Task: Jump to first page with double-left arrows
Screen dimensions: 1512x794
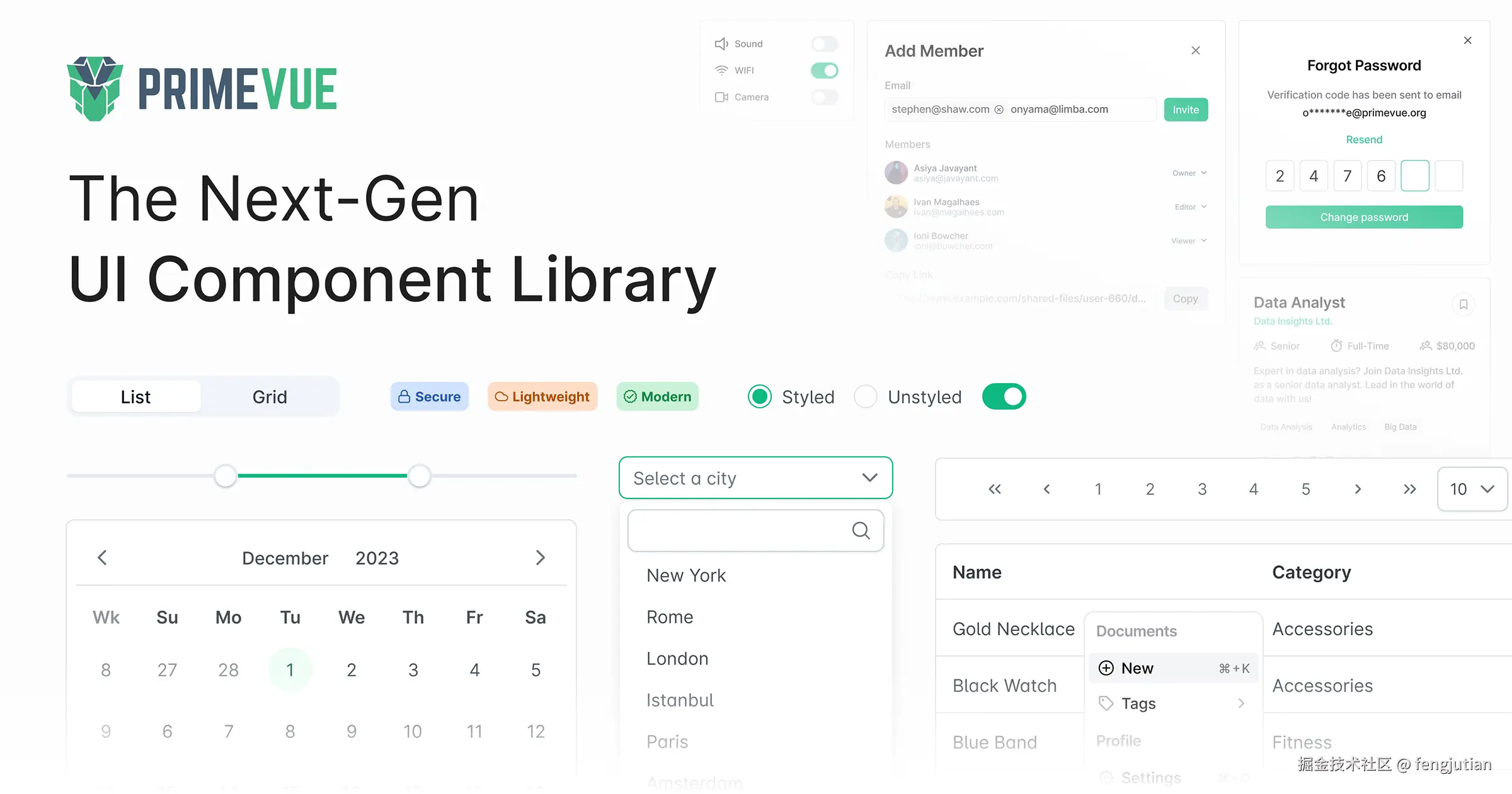Action: (994, 489)
